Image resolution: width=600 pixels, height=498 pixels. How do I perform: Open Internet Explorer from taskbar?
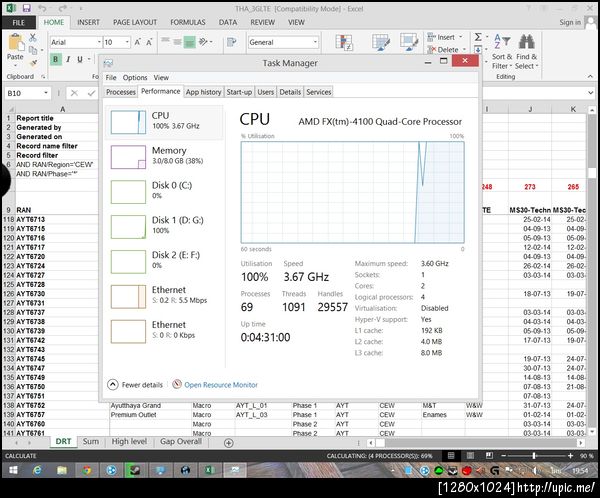coord(37,470)
